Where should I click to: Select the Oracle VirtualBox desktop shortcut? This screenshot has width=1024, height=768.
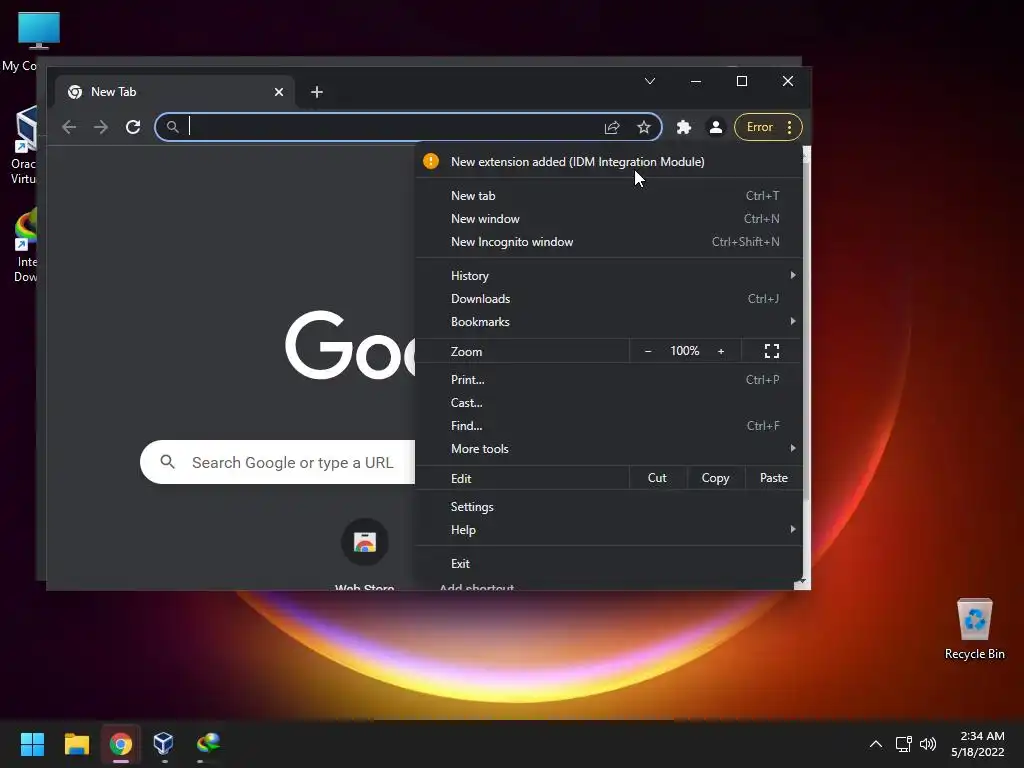[x=24, y=145]
